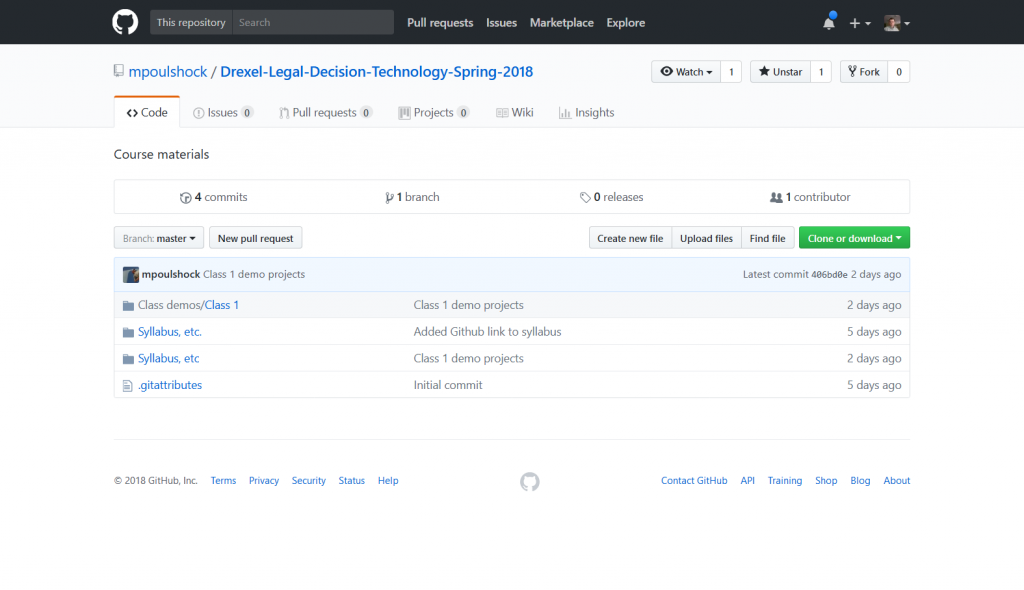Click the contributors people icon
The height and width of the screenshot is (590, 1024).
point(776,197)
